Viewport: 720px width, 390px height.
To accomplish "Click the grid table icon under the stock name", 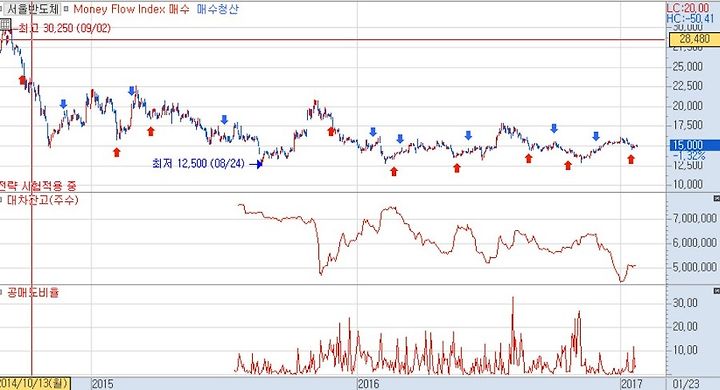I will (5, 25).
